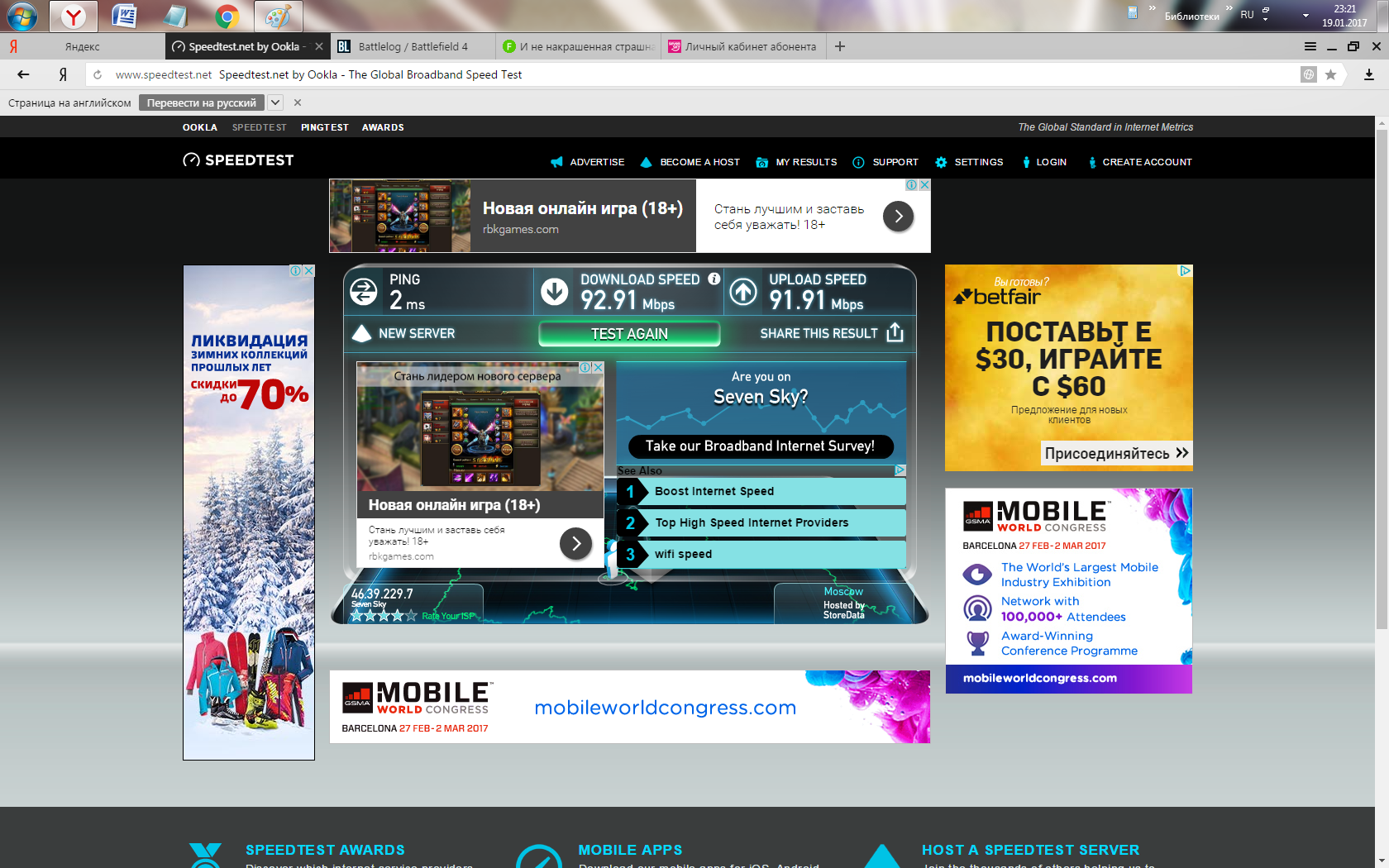
Task: Open Boost Internet Speed link
Action: pyautogui.click(x=761, y=491)
